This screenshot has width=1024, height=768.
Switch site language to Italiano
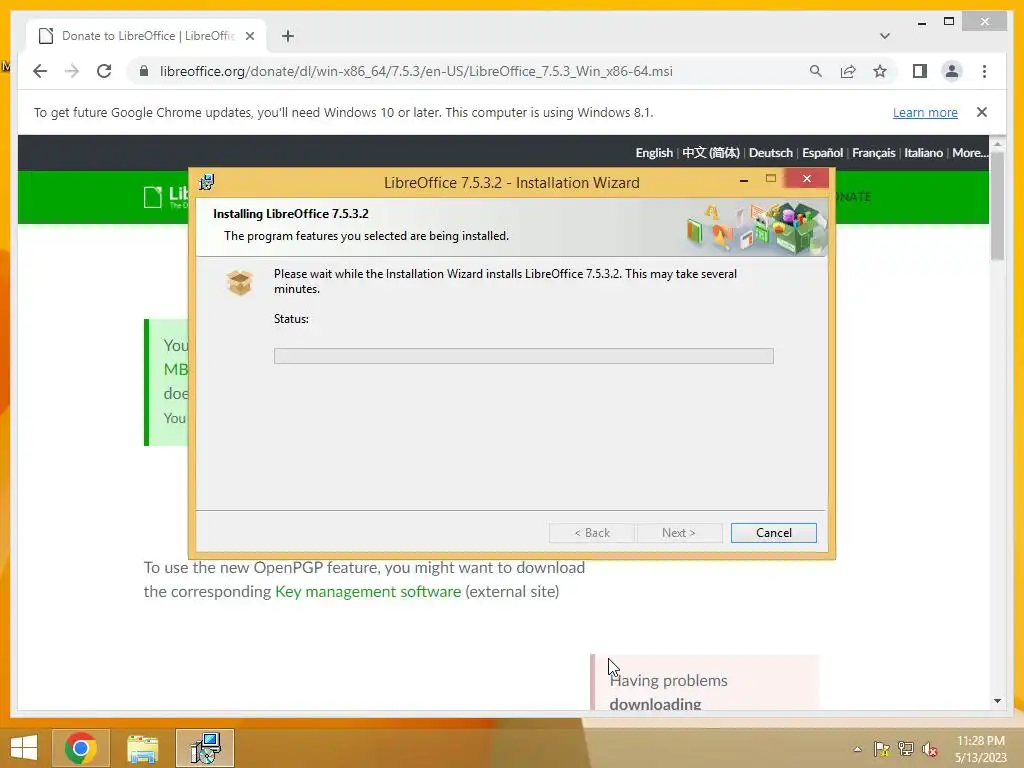(923, 153)
